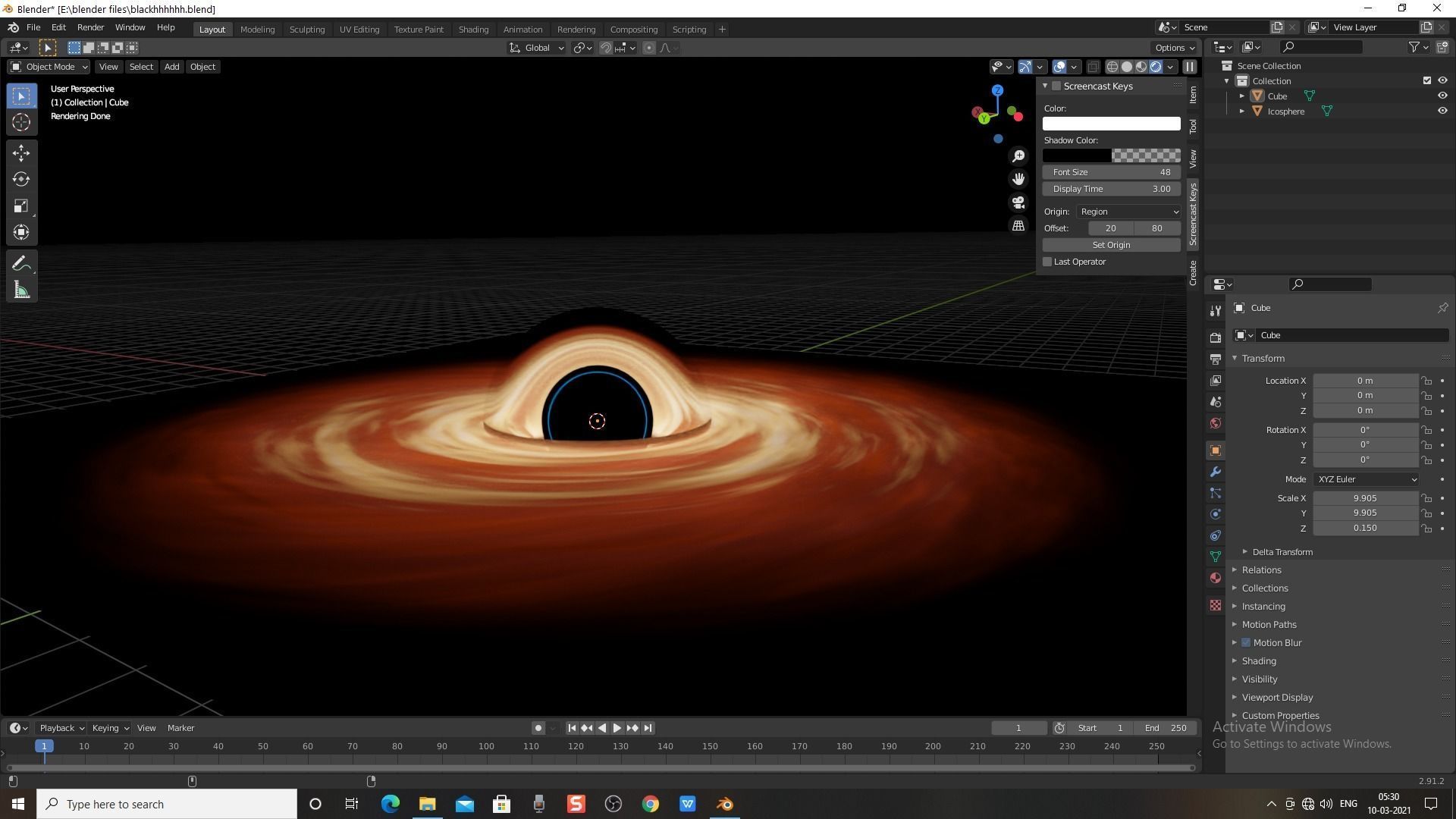Open Object Constraints properties tab

1216,535
